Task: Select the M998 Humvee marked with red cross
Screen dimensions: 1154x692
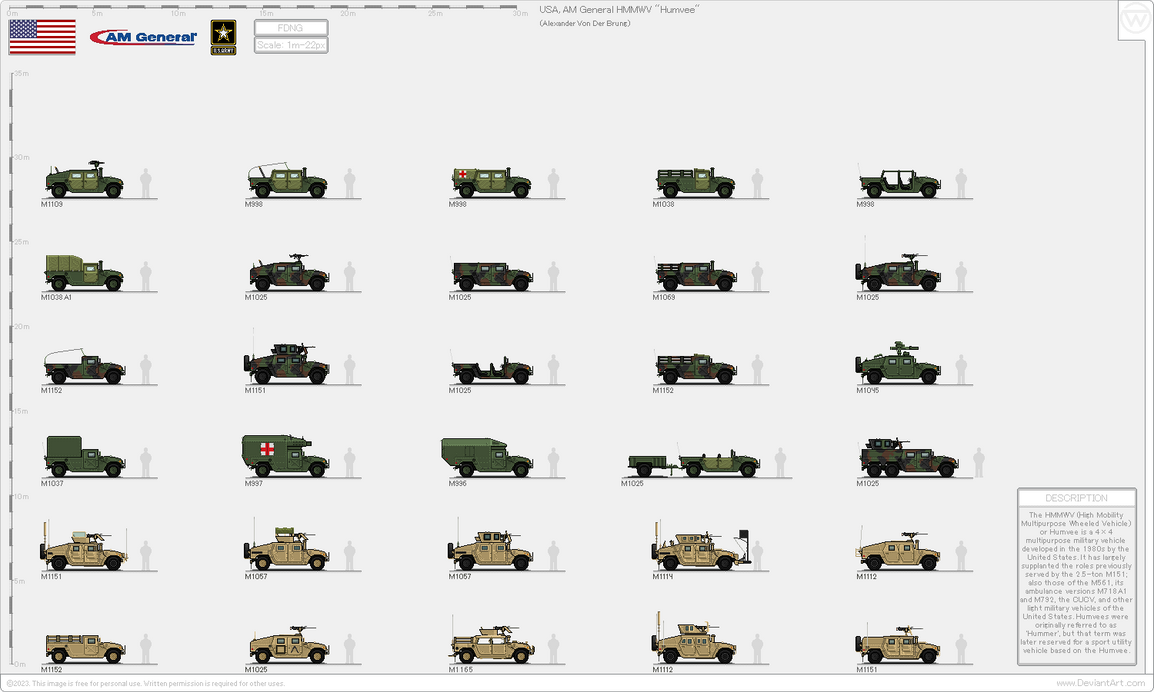Action: point(492,182)
